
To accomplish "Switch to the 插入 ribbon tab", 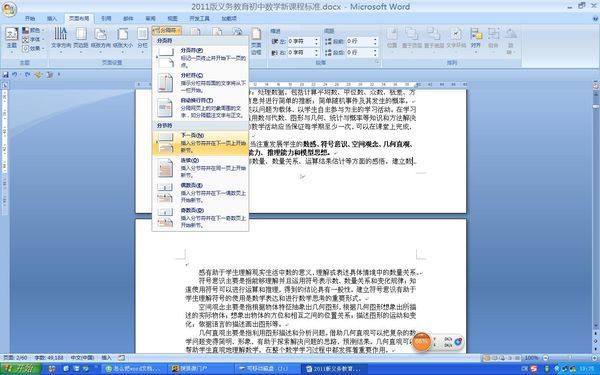I will point(52,18).
